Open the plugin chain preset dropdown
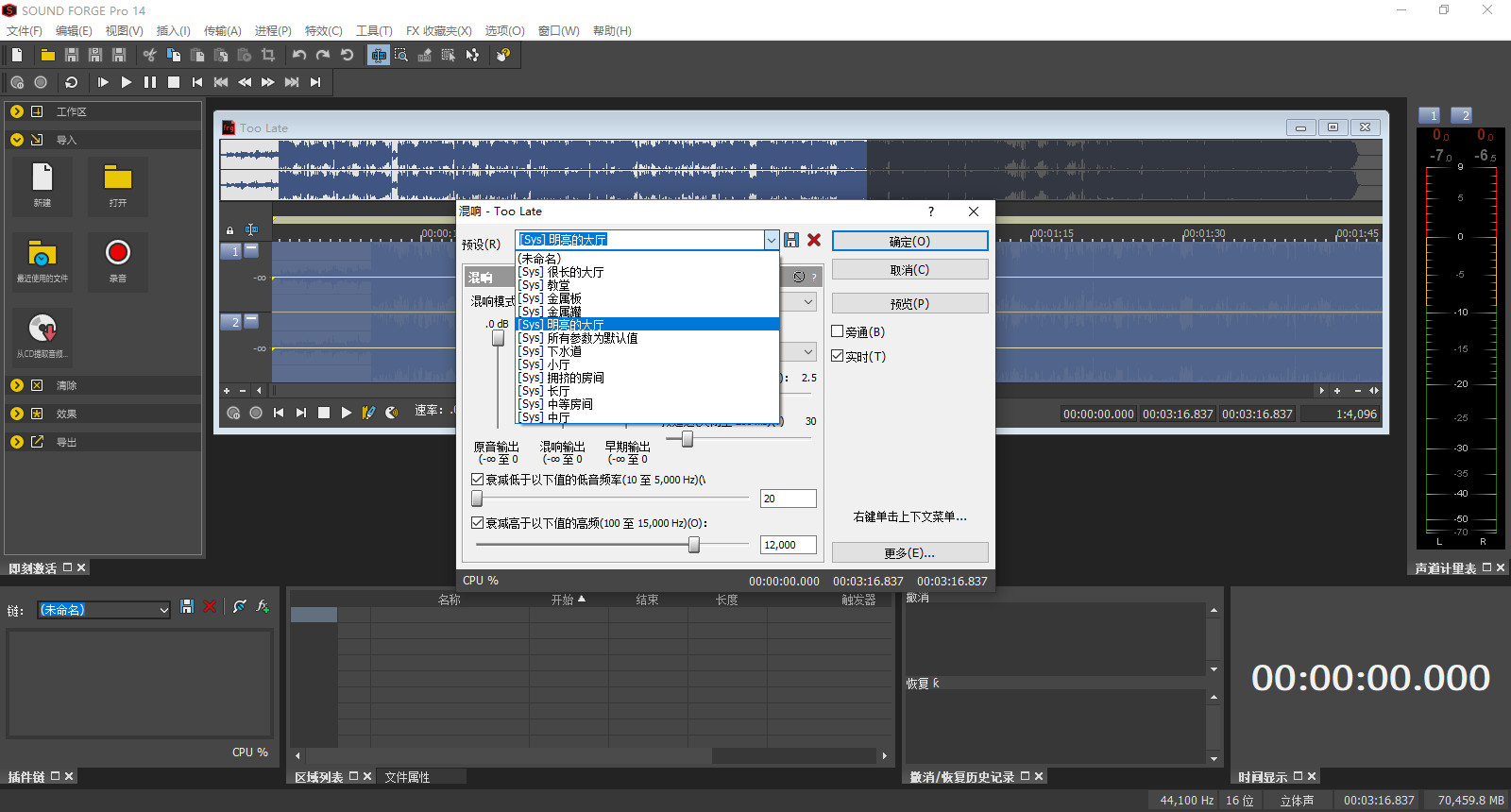Viewport: 1511px width, 812px height. (x=163, y=610)
